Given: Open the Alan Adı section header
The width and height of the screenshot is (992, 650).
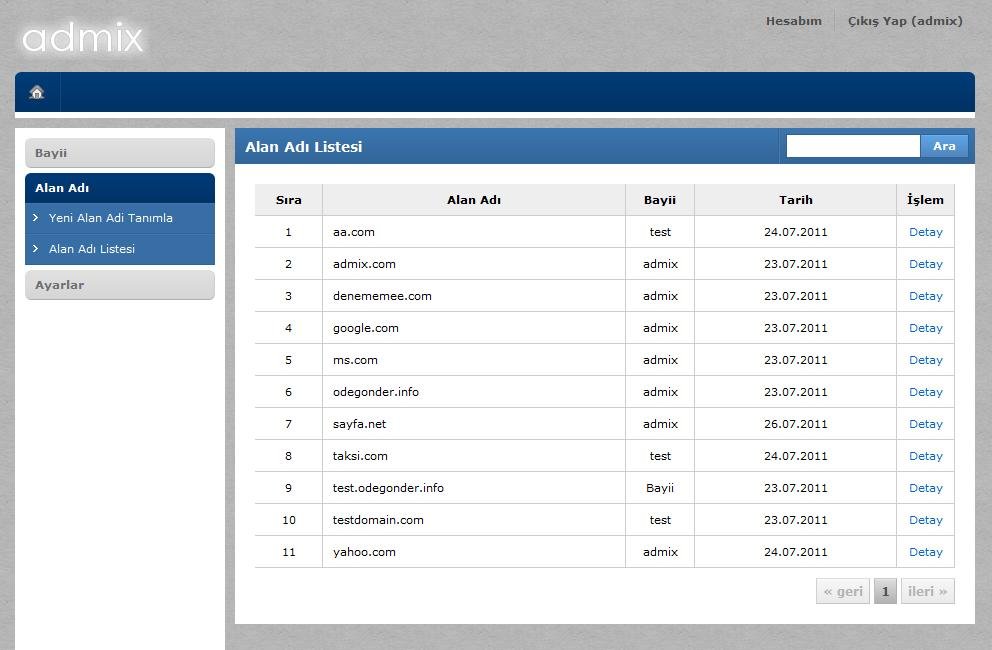Looking at the screenshot, I should click(x=62, y=187).
